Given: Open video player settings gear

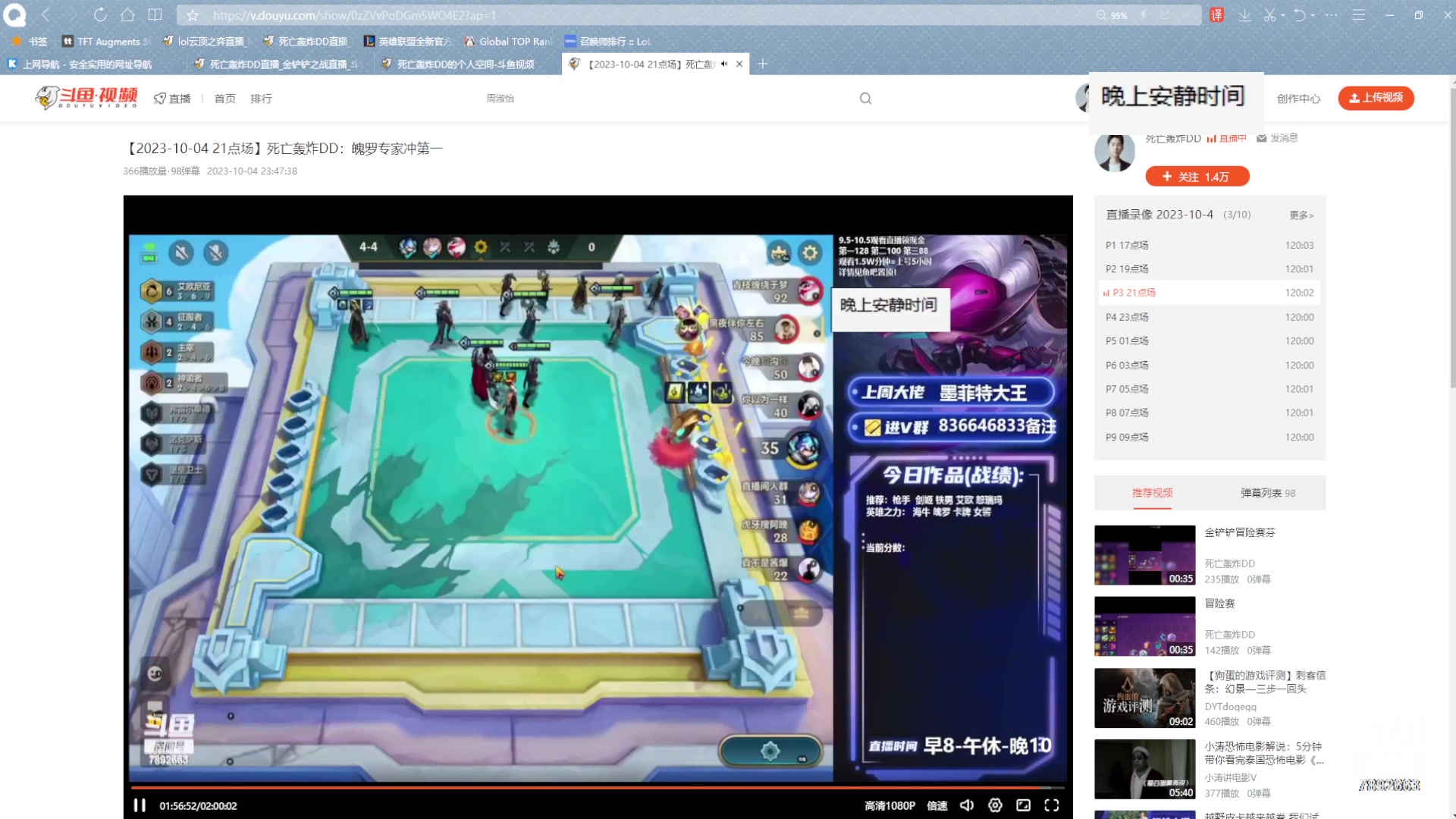Looking at the screenshot, I should [995, 805].
